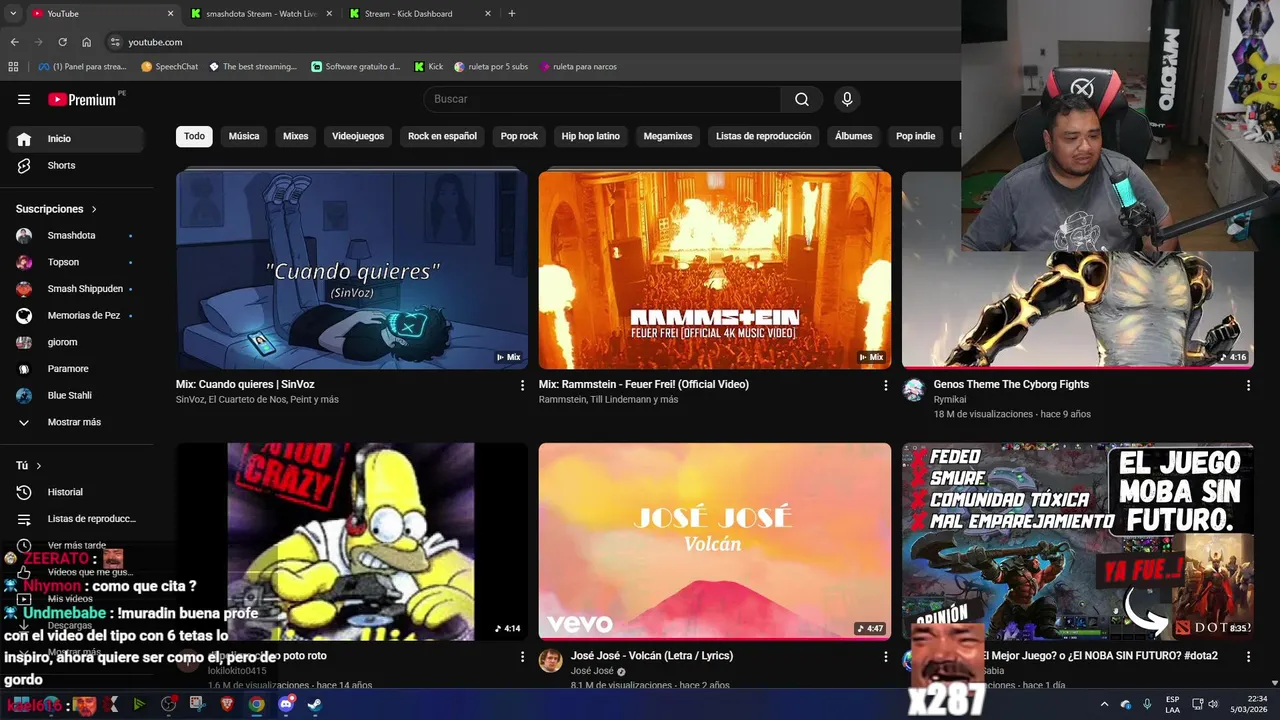Open the YouTube hamburger guide menu

click(x=24, y=99)
